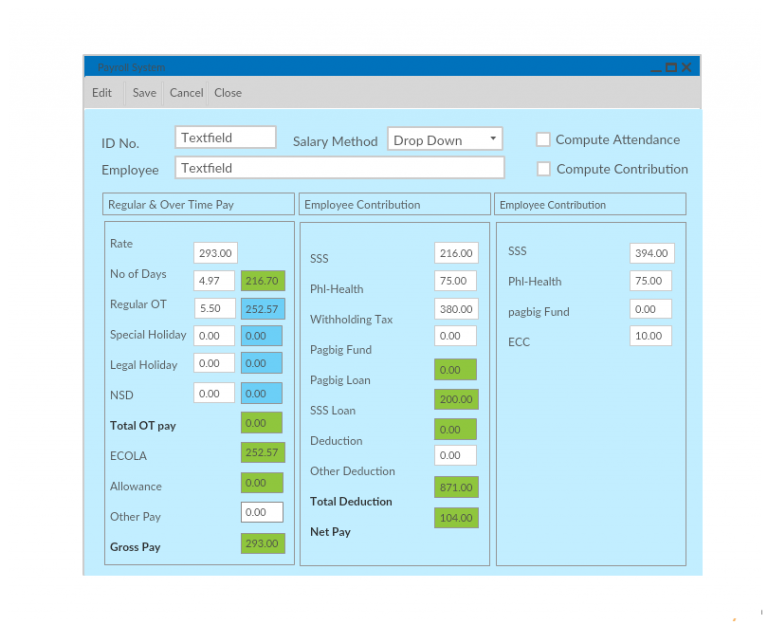Click the ECC field showing 10.00
This screenshot has width=768, height=625.
[650, 336]
